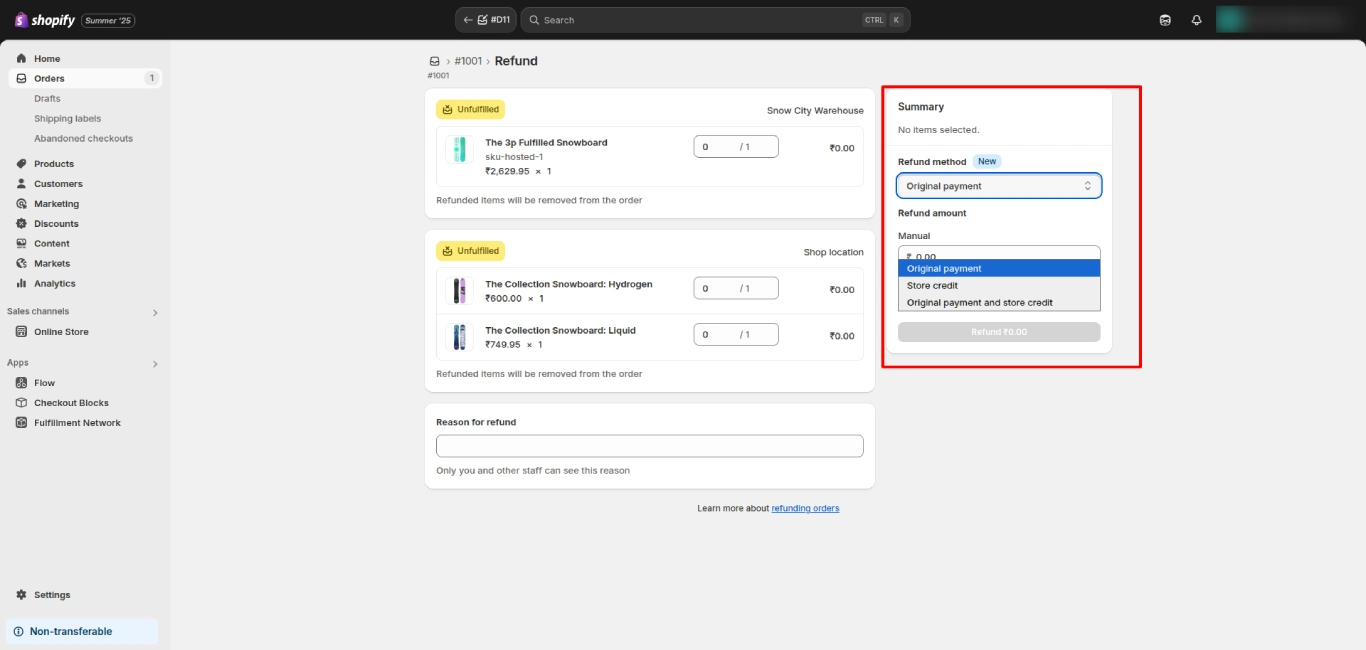Click the search magnifier icon
The width and height of the screenshot is (1366, 650).
click(x=534, y=20)
